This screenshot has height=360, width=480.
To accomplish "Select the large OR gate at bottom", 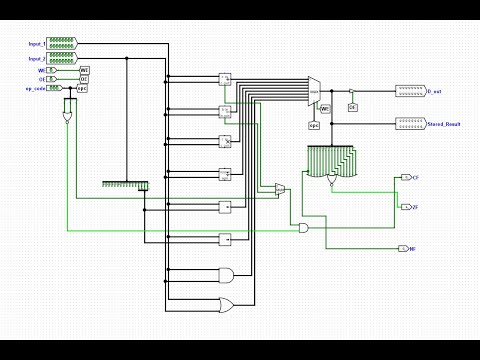I will [x=226, y=305].
